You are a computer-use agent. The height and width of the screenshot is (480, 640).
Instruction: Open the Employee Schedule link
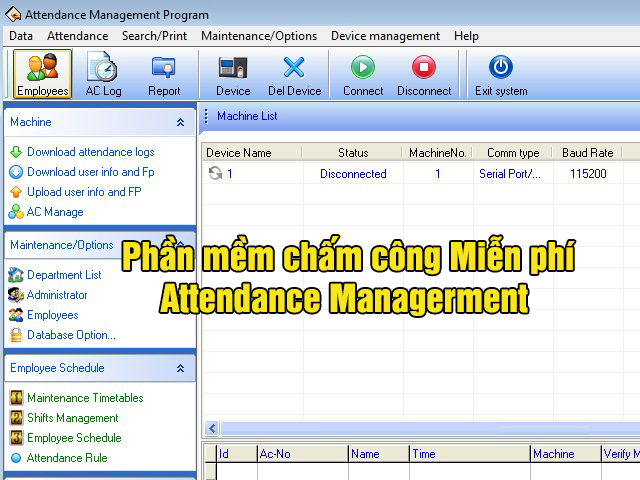[x=74, y=438]
